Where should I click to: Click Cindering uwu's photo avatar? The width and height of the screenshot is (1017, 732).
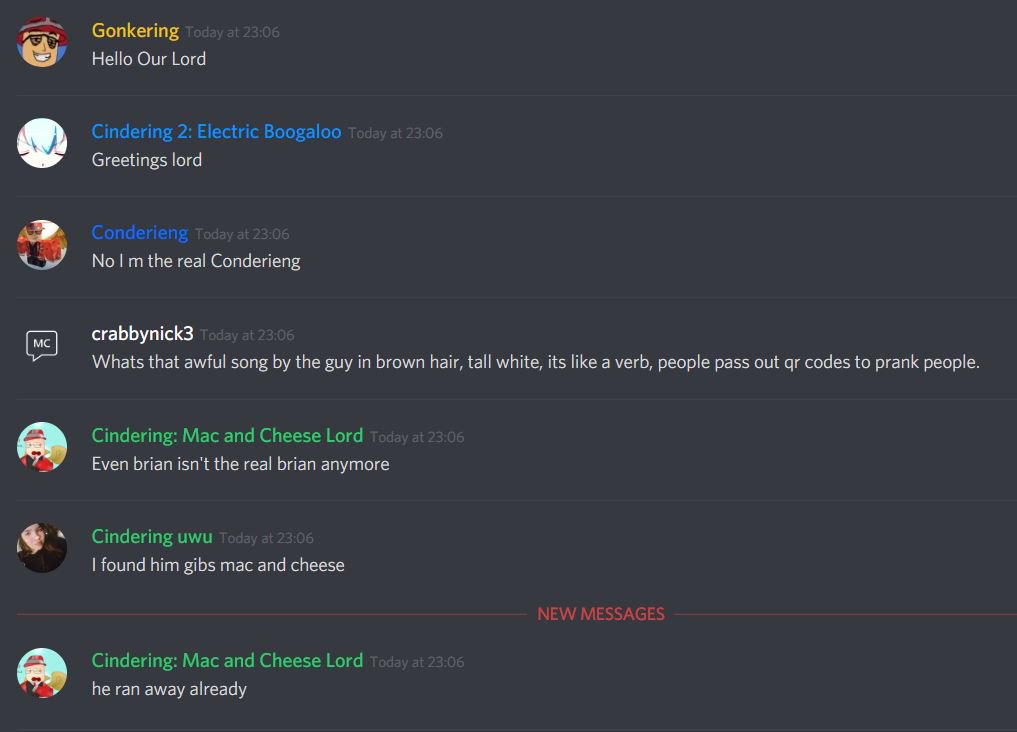click(x=42, y=548)
